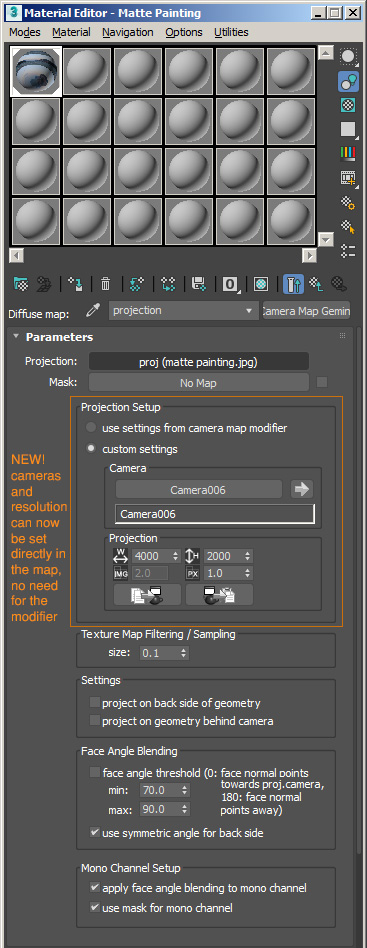Click sample slots vertical scrollbar up arrow
The width and height of the screenshot is (367, 948).
coord(326,53)
